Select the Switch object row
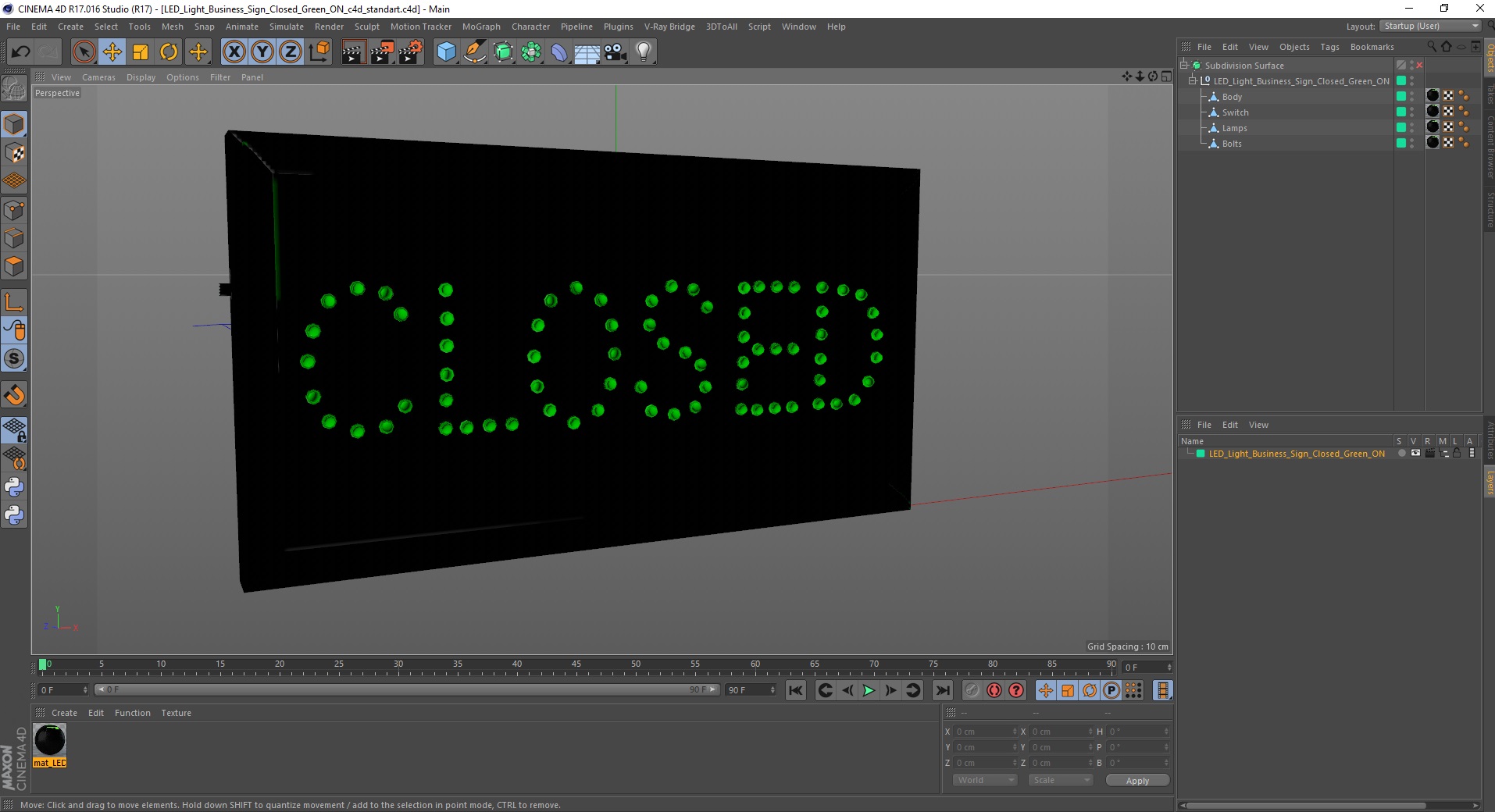Image resolution: width=1495 pixels, height=812 pixels. [x=1235, y=112]
